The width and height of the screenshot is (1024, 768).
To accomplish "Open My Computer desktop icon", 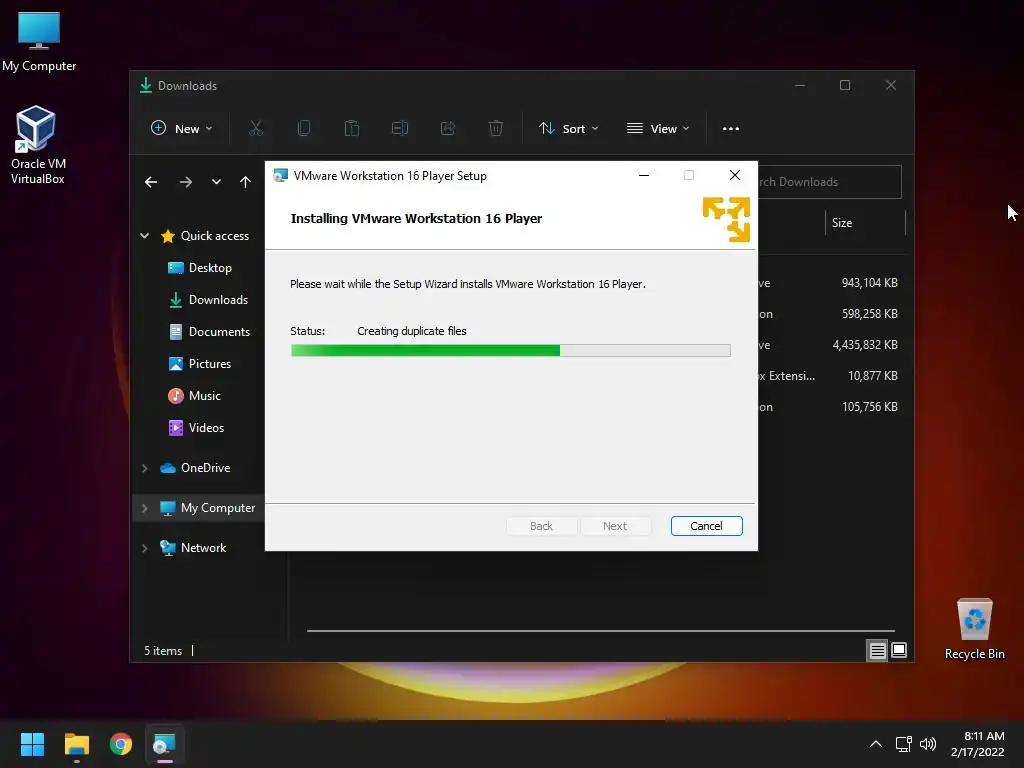I will click(x=39, y=42).
